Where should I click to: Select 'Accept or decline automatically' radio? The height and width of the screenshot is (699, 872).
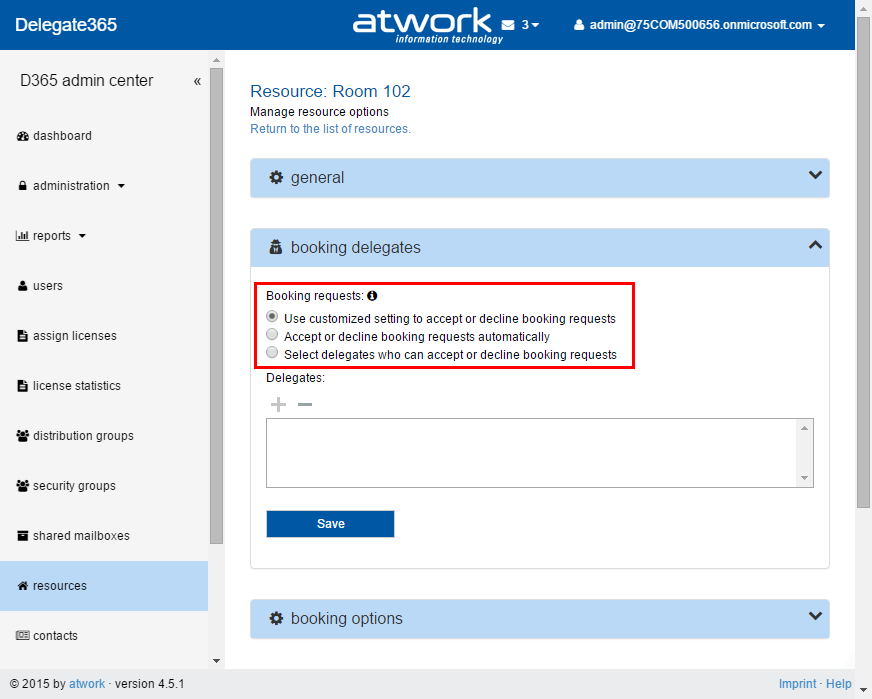pos(272,334)
